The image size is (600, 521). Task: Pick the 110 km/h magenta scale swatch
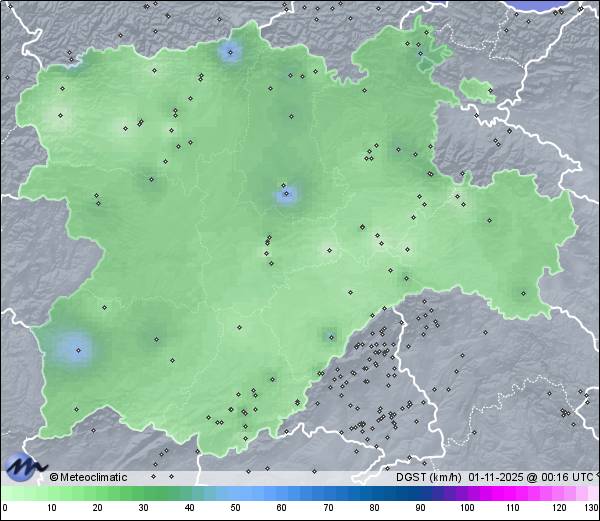[x=512, y=494]
